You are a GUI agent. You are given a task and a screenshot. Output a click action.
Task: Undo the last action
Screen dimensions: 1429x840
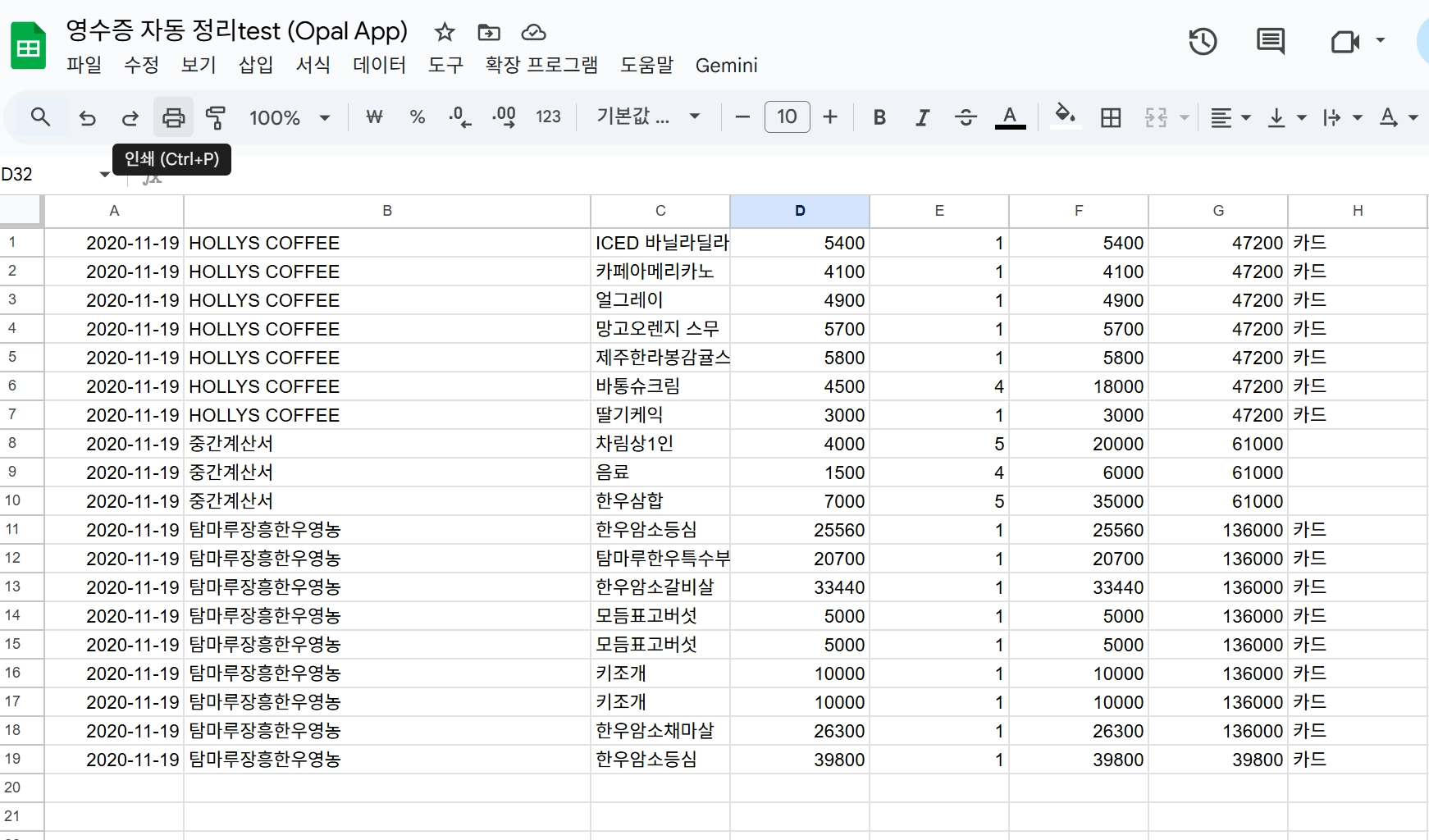coord(87,117)
